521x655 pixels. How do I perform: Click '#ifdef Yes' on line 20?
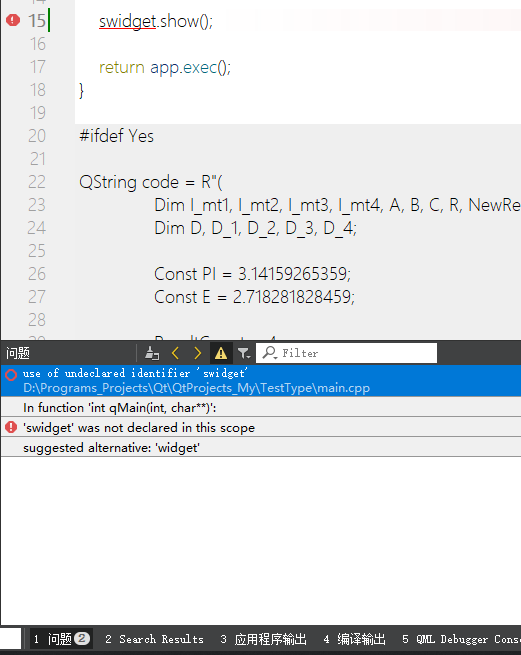point(117,136)
